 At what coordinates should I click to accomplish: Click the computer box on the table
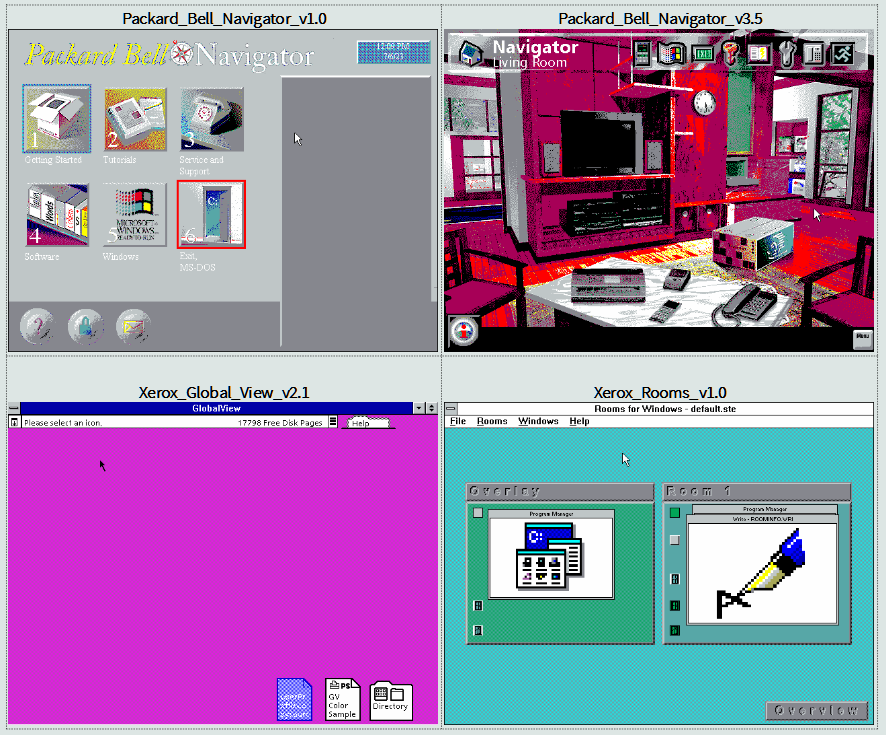tap(753, 242)
